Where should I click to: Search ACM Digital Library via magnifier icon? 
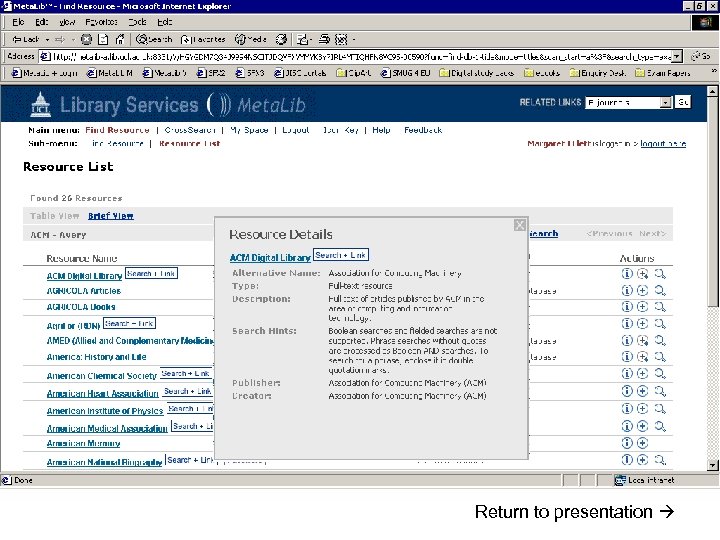tap(660, 274)
